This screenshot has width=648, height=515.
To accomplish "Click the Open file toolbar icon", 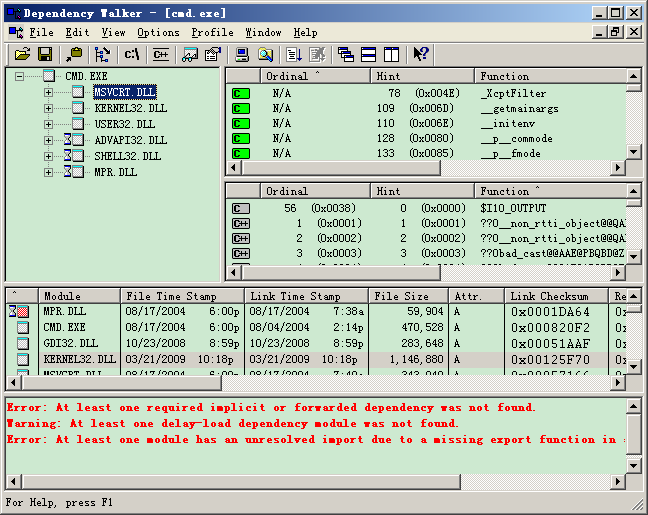I will [23, 54].
